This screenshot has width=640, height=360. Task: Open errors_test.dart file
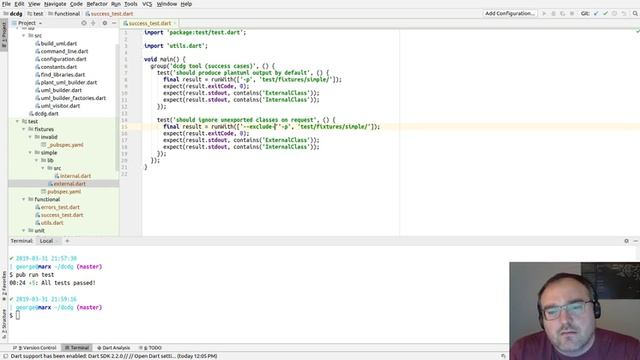pyautogui.click(x=58, y=207)
